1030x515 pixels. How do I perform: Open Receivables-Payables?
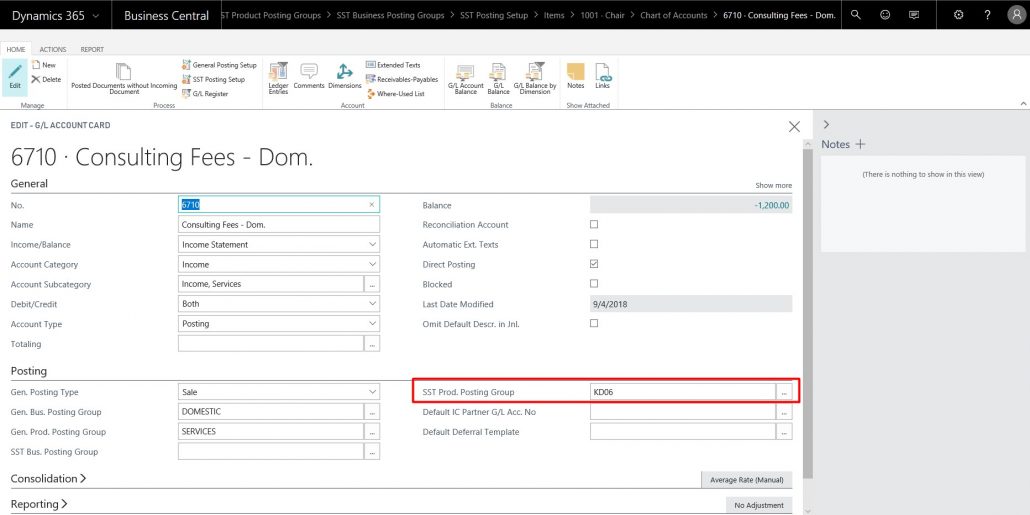tap(402, 79)
